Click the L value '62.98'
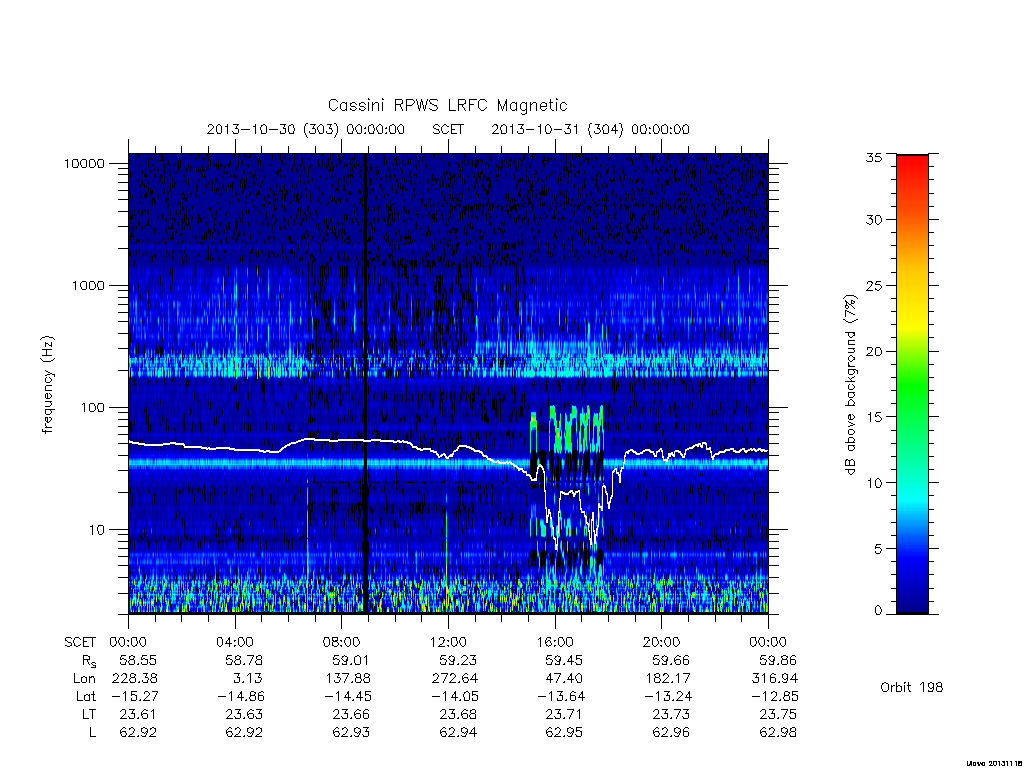1024x768 pixels. click(778, 733)
